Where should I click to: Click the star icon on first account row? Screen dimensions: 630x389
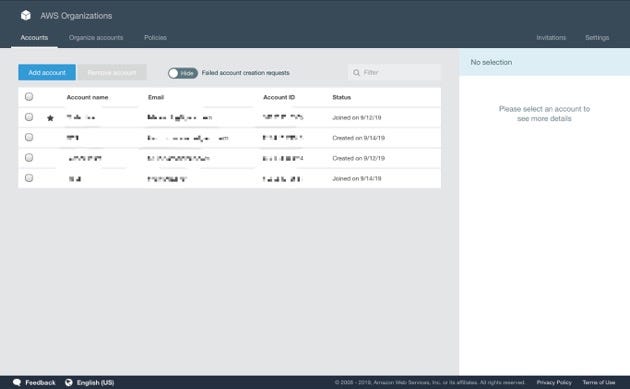point(50,118)
